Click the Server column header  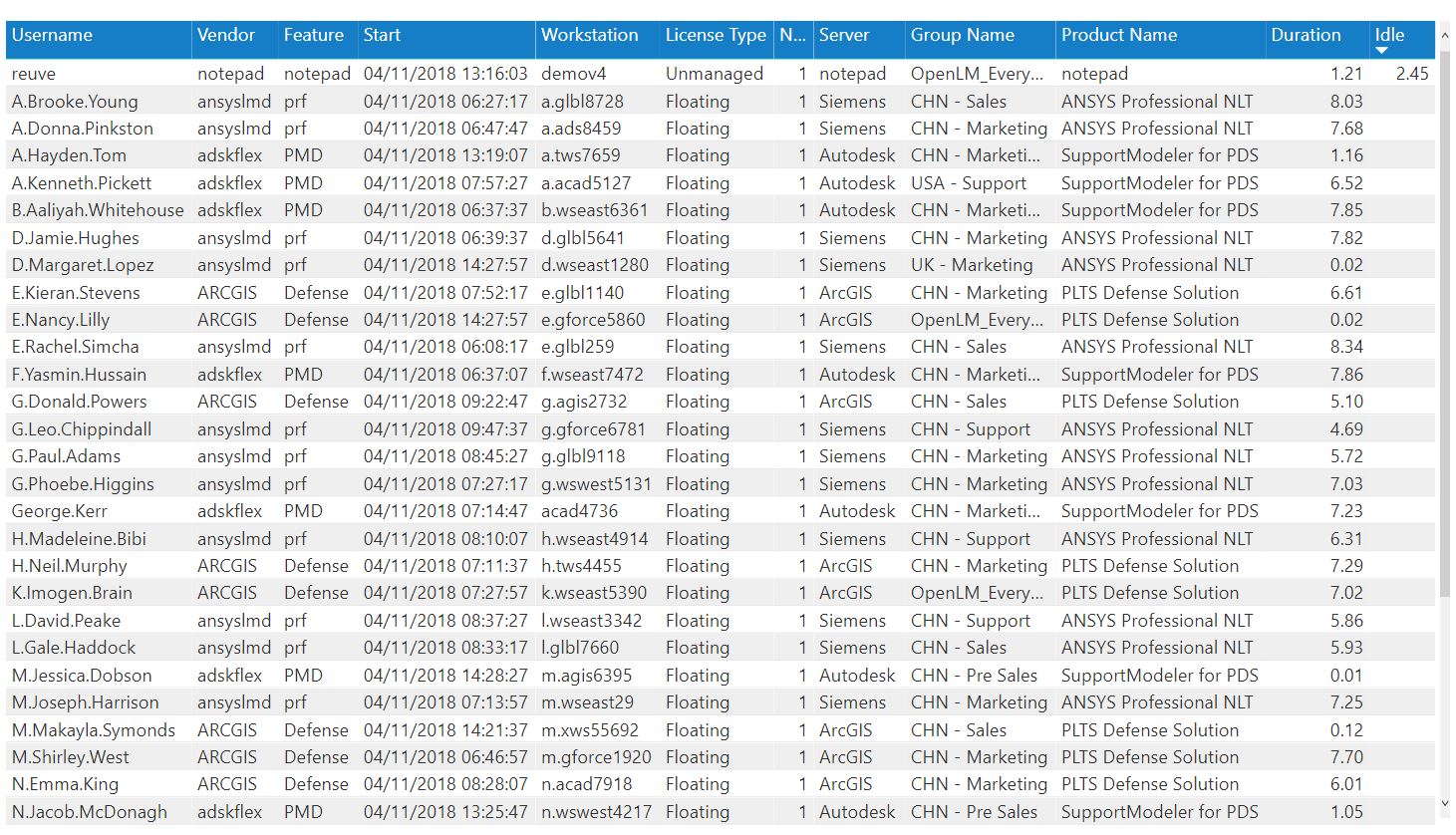(843, 35)
